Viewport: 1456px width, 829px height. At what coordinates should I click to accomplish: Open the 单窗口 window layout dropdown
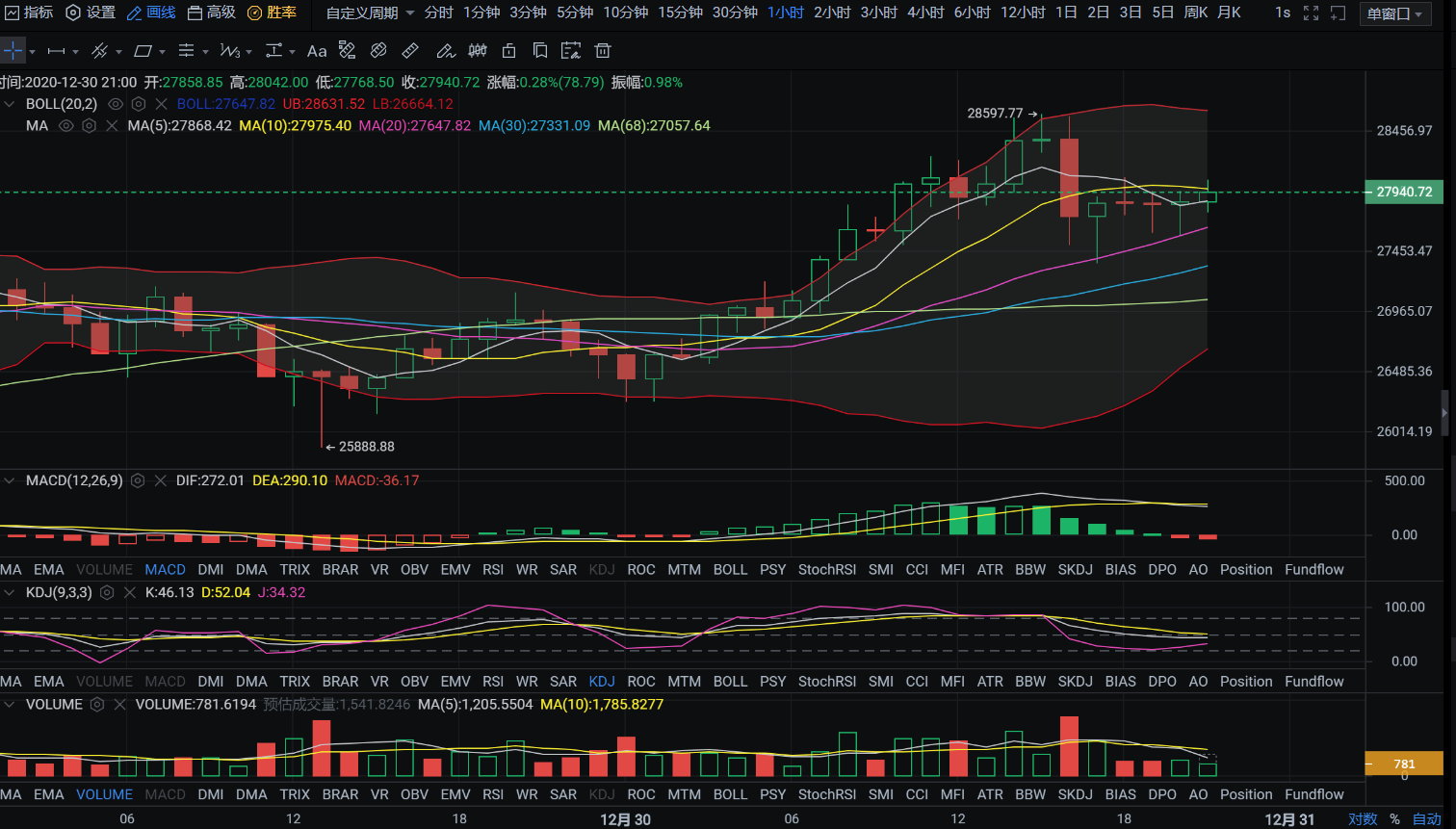pyautogui.click(x=1394, y=13)
